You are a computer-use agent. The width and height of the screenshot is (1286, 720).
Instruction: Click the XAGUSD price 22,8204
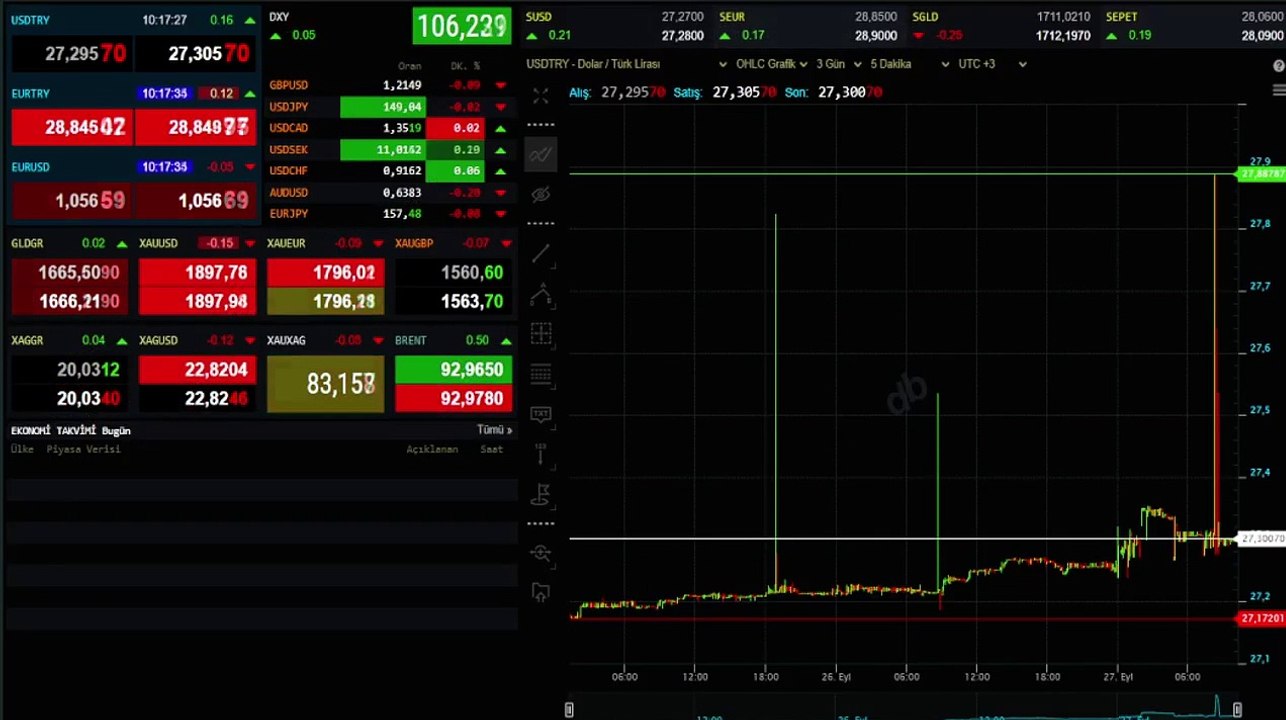click(x=198, y=370)
